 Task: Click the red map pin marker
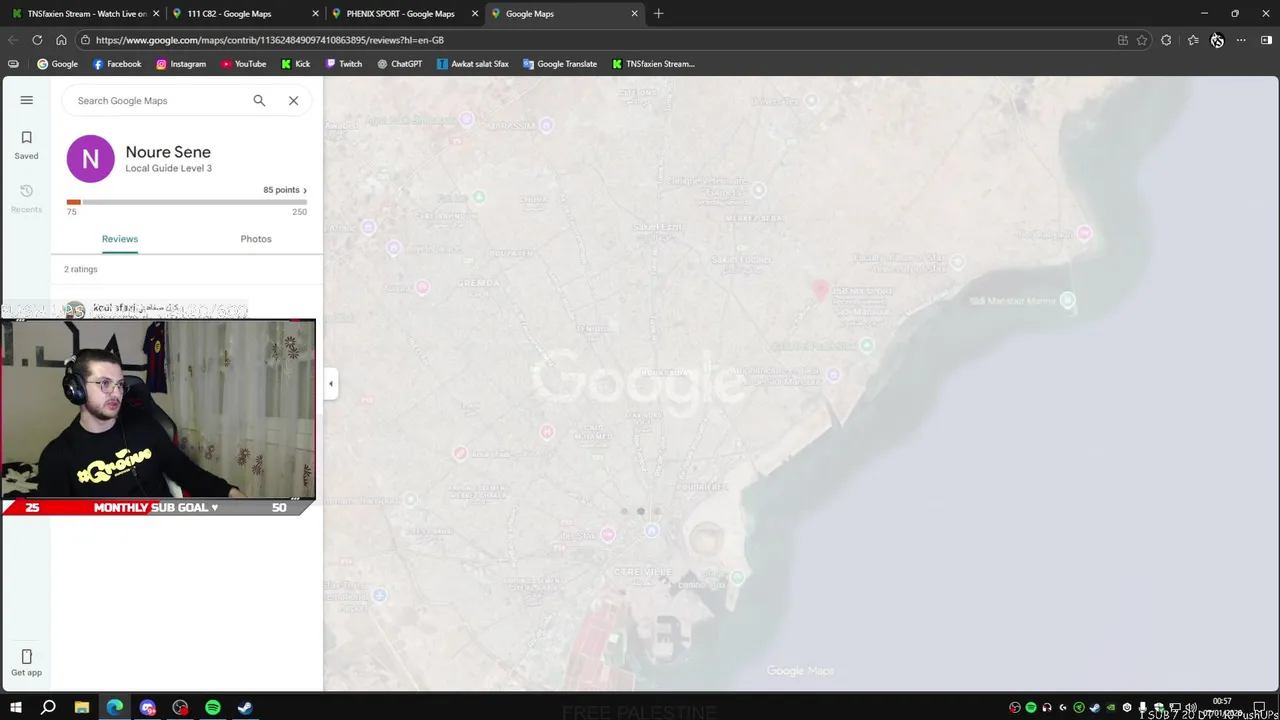tap(820, 291)
